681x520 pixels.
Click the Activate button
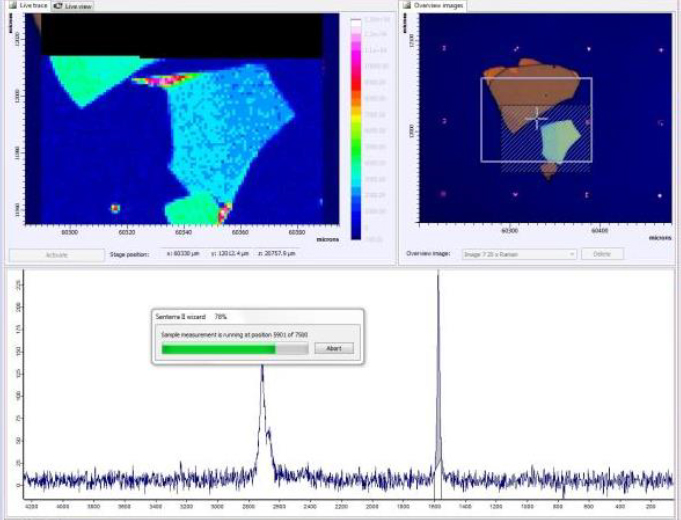(x=56, y=254)
